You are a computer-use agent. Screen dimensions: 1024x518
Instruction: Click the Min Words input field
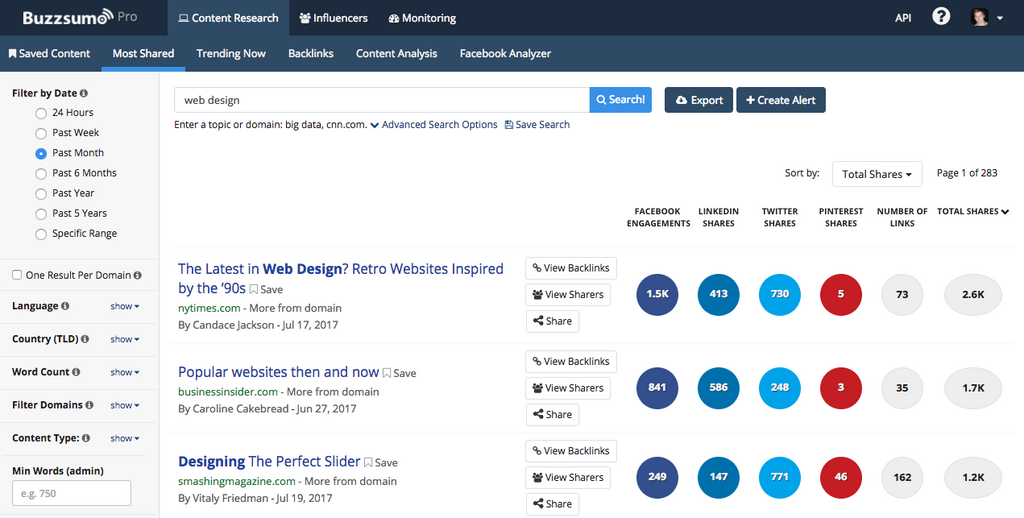(x=71, y=493)
